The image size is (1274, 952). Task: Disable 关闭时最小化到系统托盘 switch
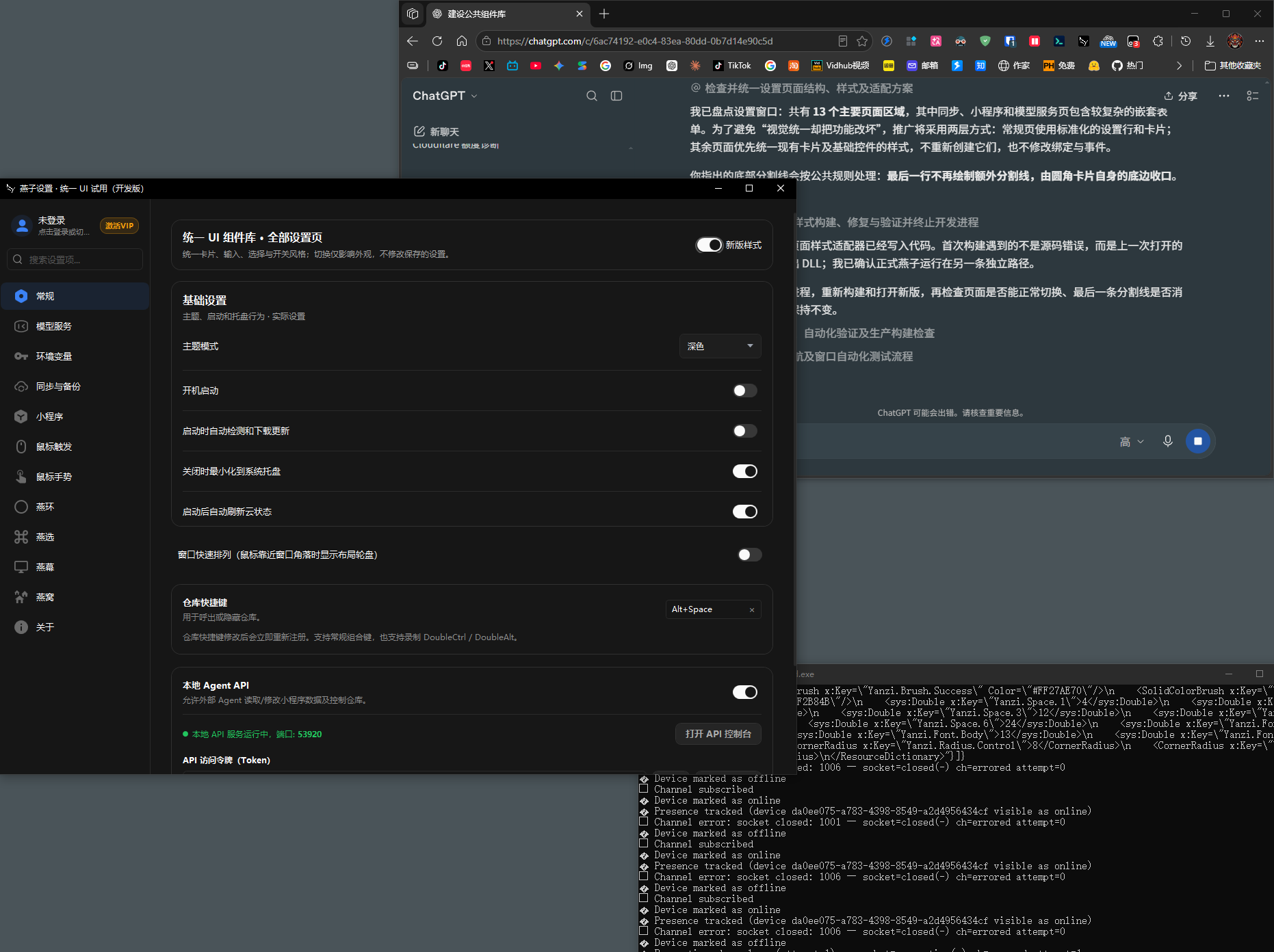(x=745, y=471)
